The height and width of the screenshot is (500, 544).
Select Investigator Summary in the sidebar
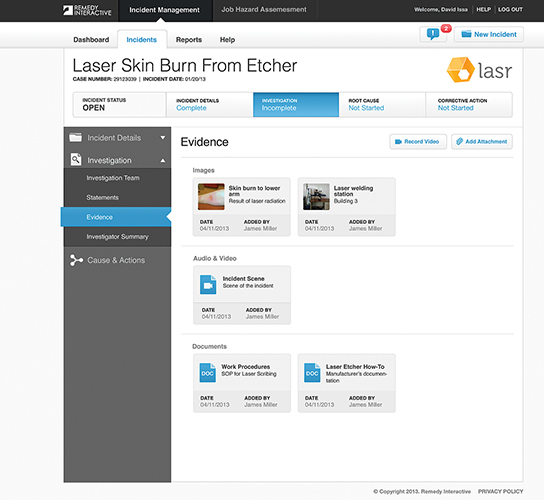coord(117,237)
